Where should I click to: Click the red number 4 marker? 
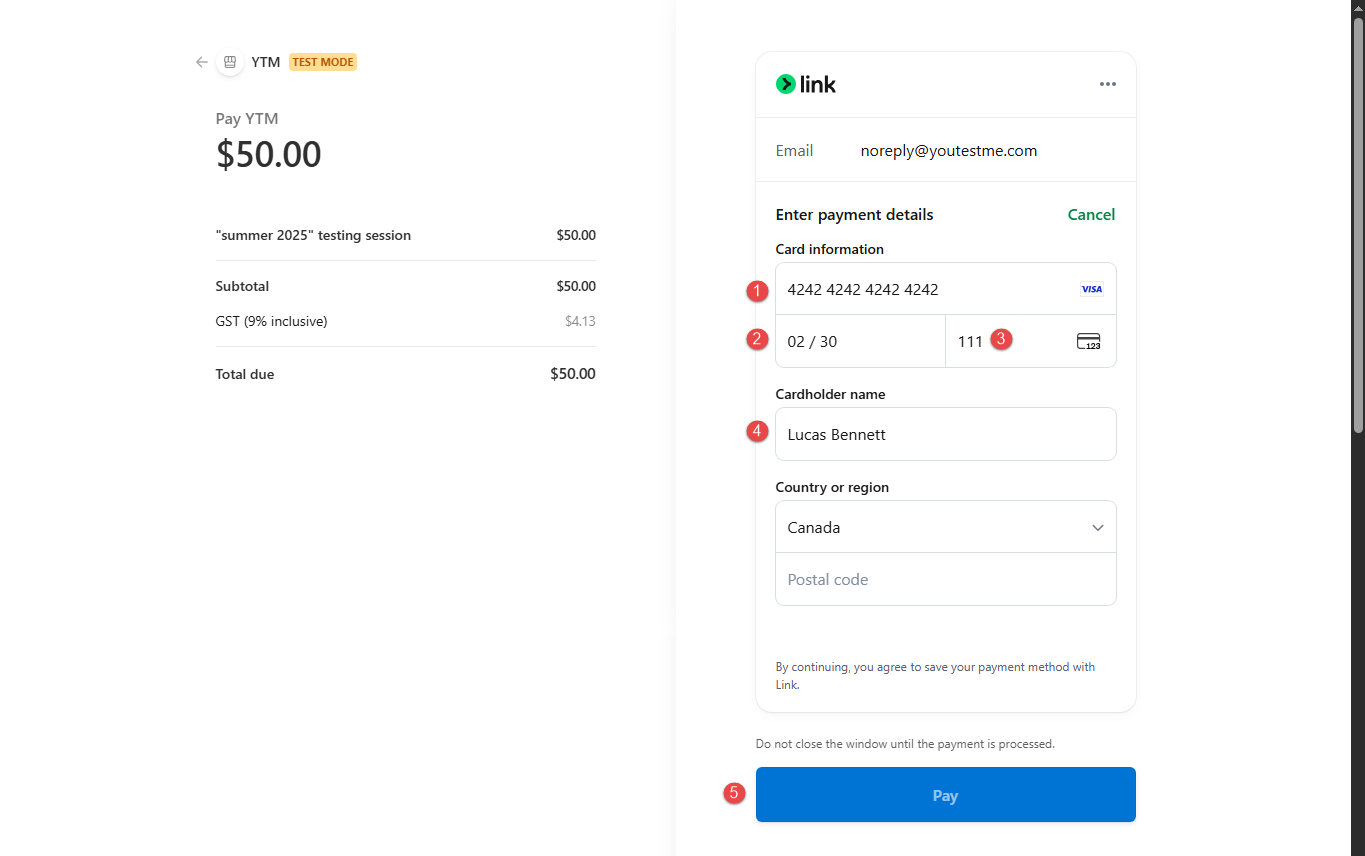click(x=758, y=432)
